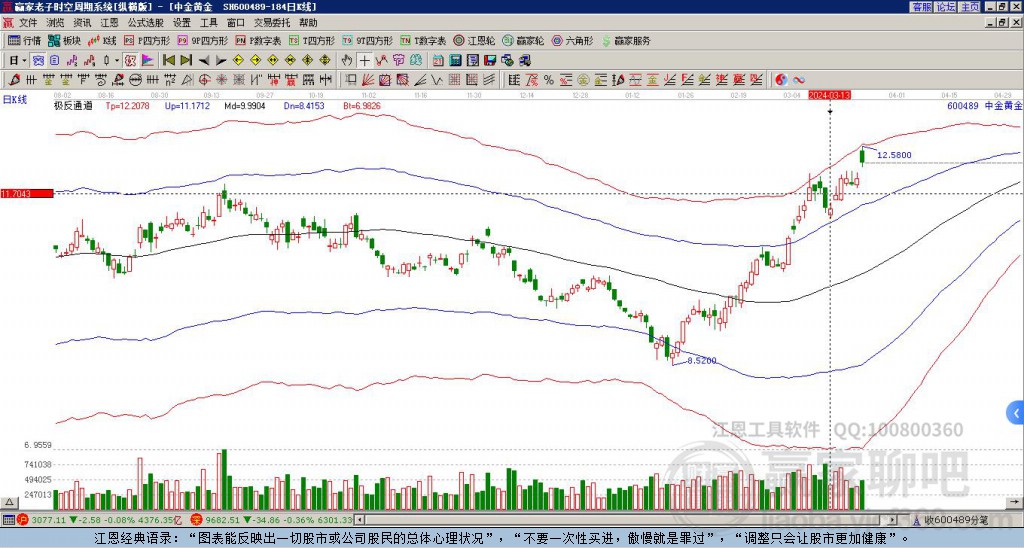Jump to the first bar using the skip-to-start arrow
This screenshot has width=1024, height=548.
[168, 61]
